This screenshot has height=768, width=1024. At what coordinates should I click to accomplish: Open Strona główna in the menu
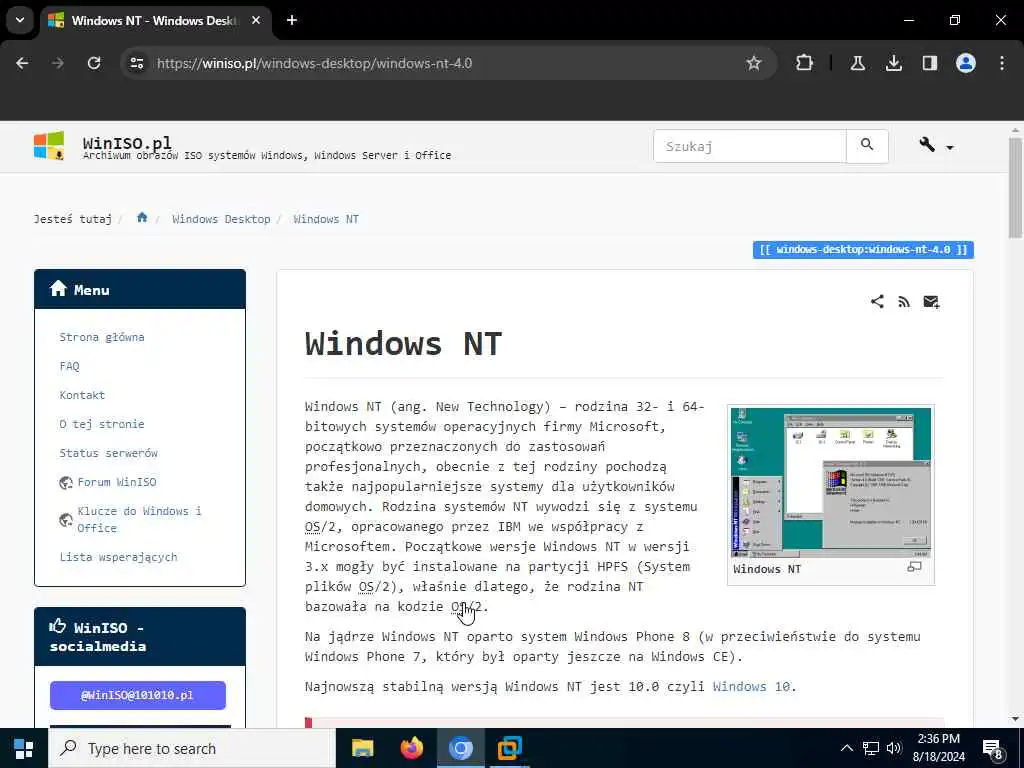(x=102, y=337)
